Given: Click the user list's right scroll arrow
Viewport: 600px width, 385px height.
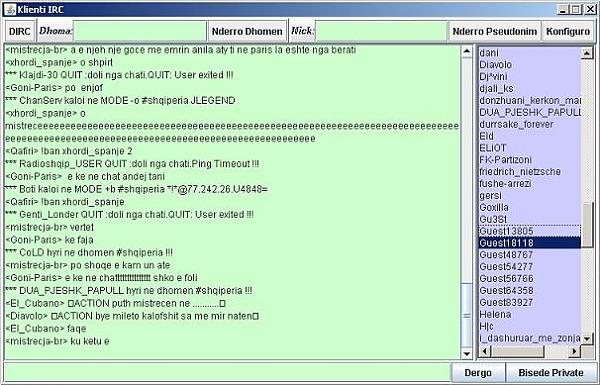Looking at the screenshot, I should (574, 351).
